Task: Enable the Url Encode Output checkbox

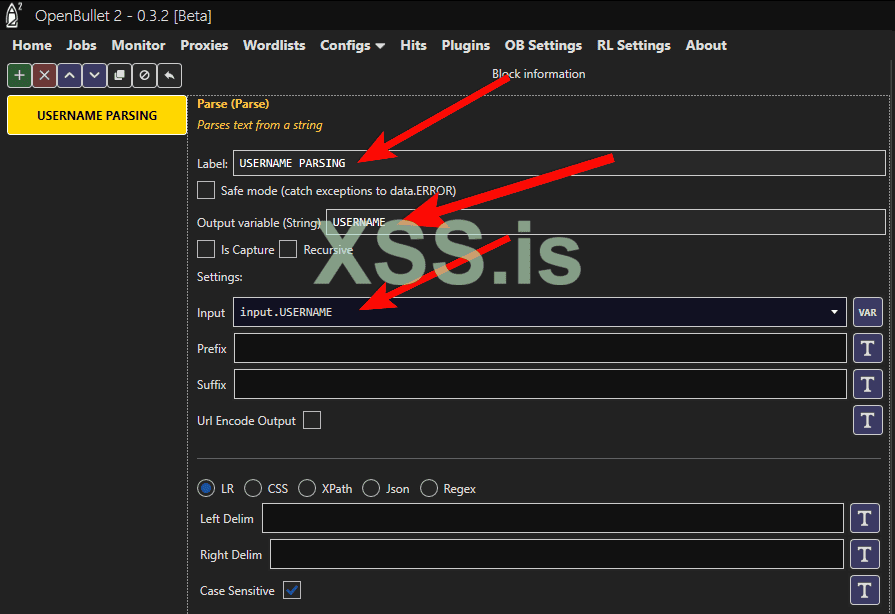Action: coord(312,420)
